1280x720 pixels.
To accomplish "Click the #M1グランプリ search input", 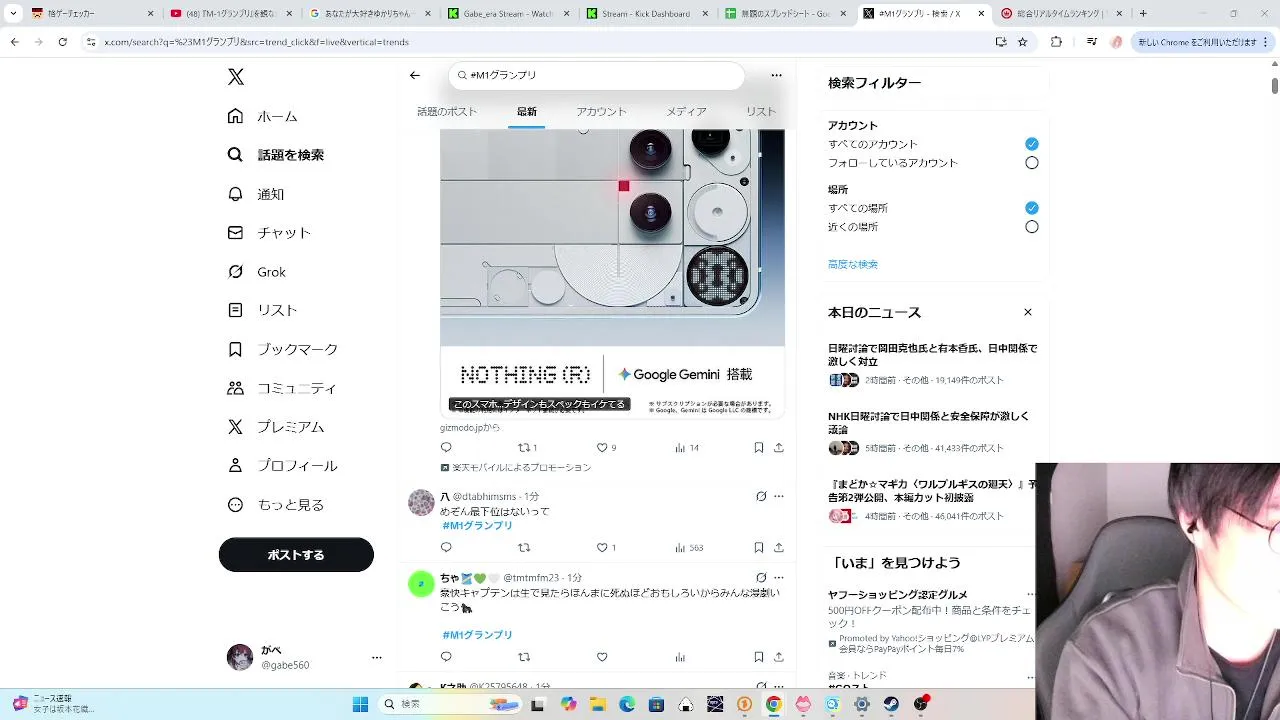I will 597,75.
